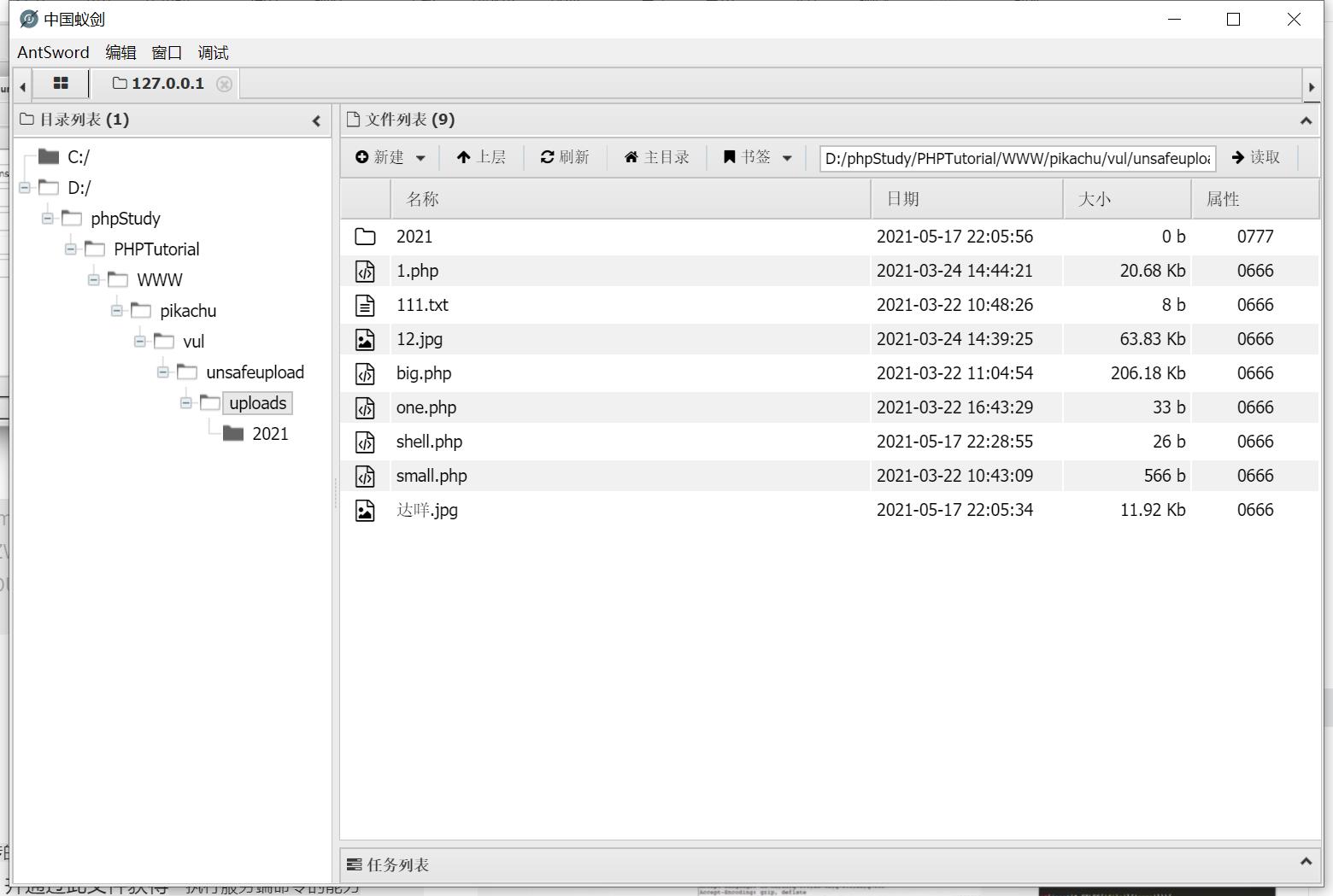Click the phpStudy folder icon in tree
The width and height of the screenshot is (1333, 896).
[72, 218]
